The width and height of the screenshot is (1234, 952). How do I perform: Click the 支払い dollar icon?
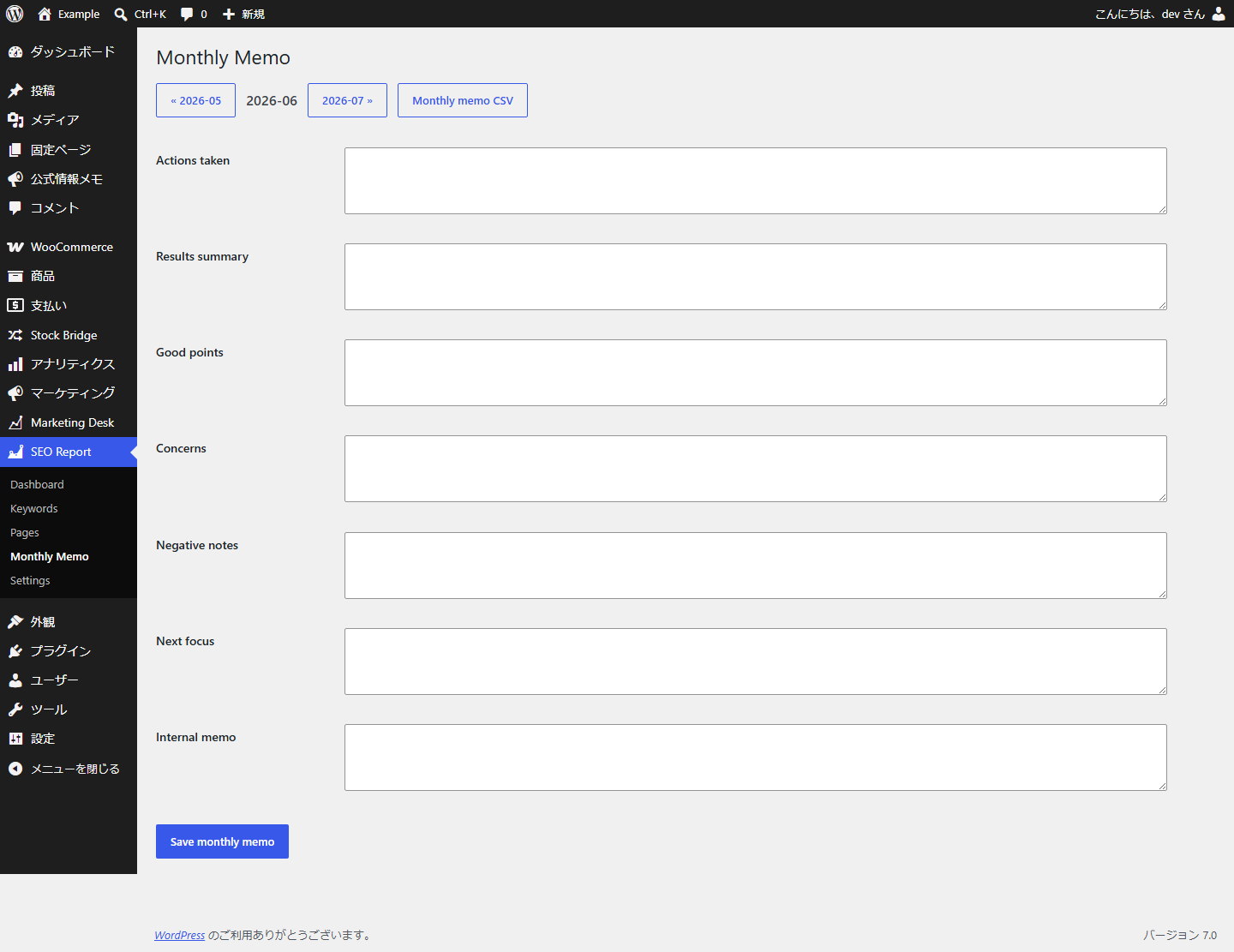(15, 305)
